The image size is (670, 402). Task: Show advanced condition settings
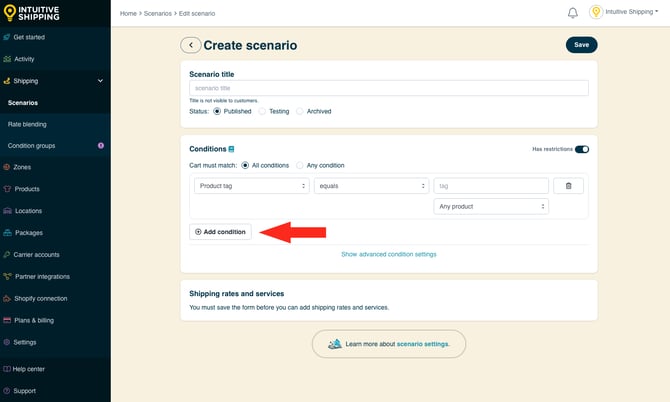(389, 254)
